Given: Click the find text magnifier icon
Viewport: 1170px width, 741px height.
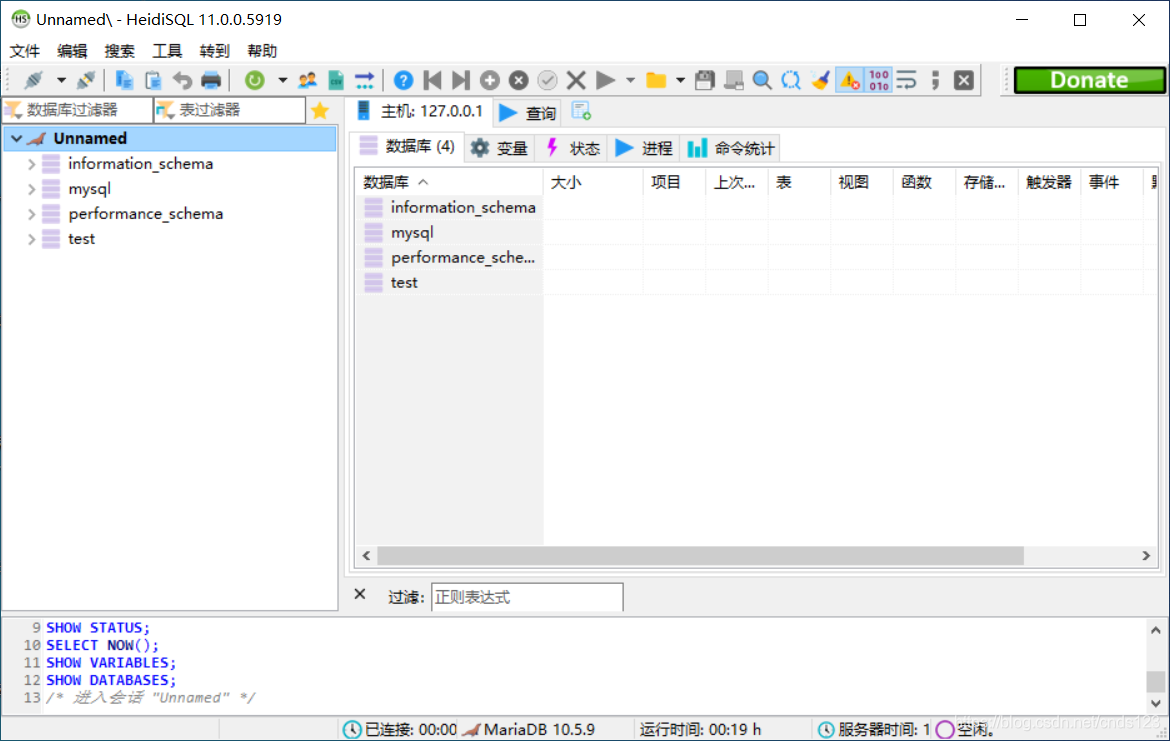Looking at the screenshot, I should click(x=762, y=80).
